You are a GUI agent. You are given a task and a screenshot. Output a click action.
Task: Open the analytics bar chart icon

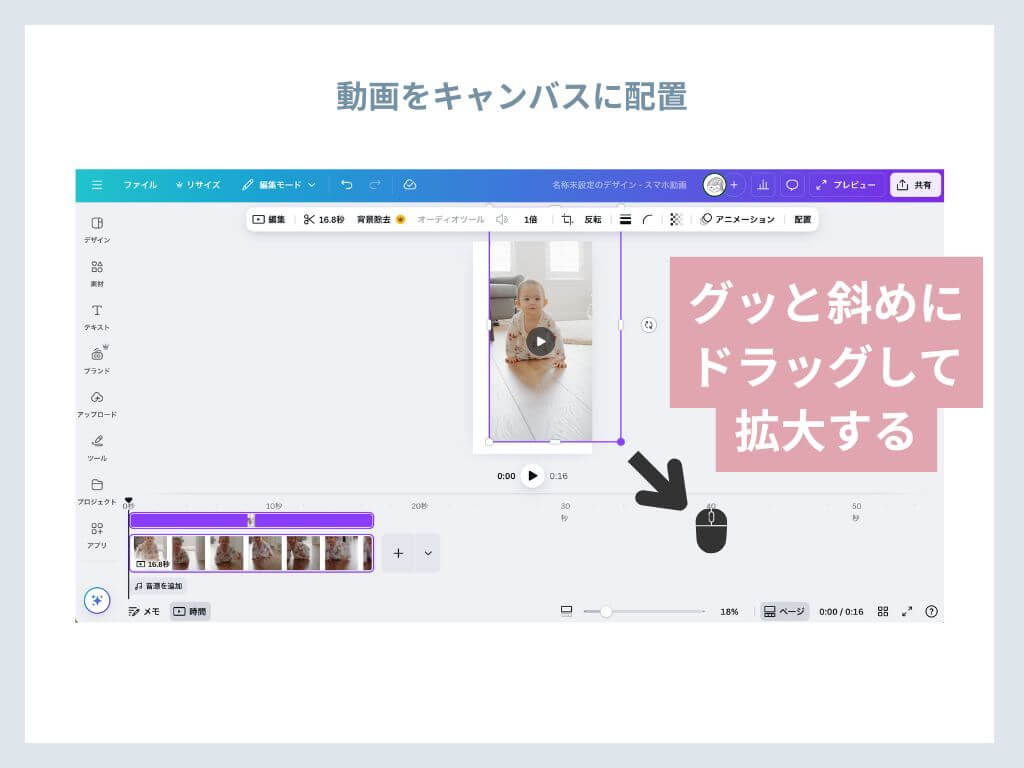(763, 185)
